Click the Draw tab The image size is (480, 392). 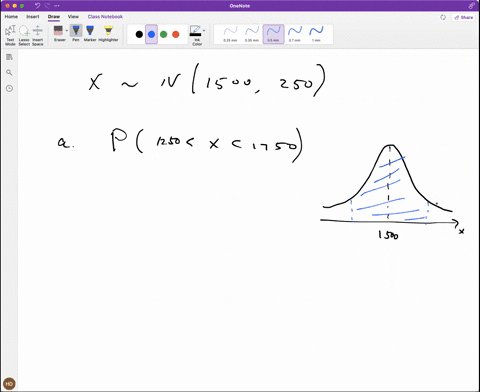point(54,17)
